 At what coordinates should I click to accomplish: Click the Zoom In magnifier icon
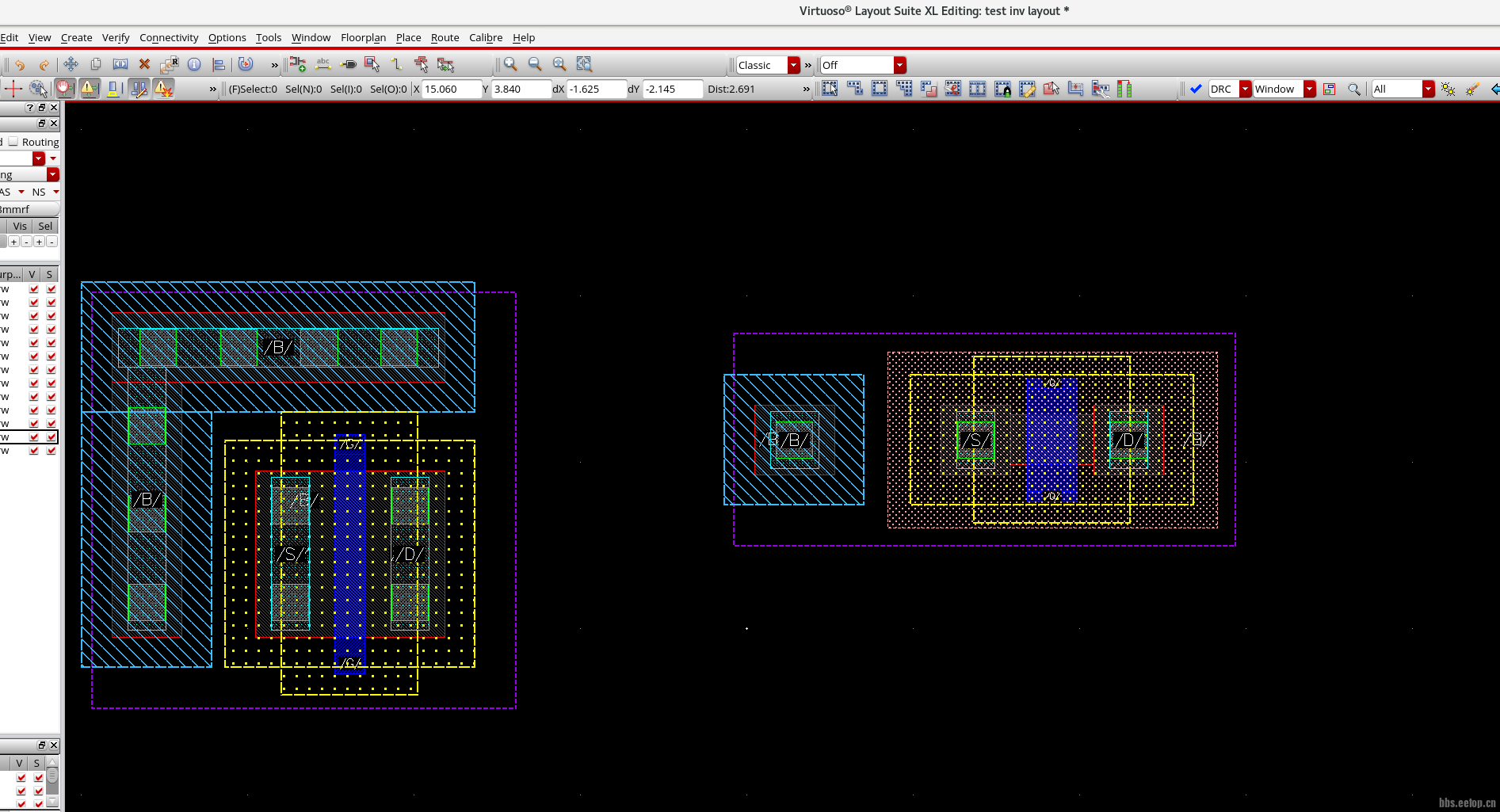click(x=510, y=64)
